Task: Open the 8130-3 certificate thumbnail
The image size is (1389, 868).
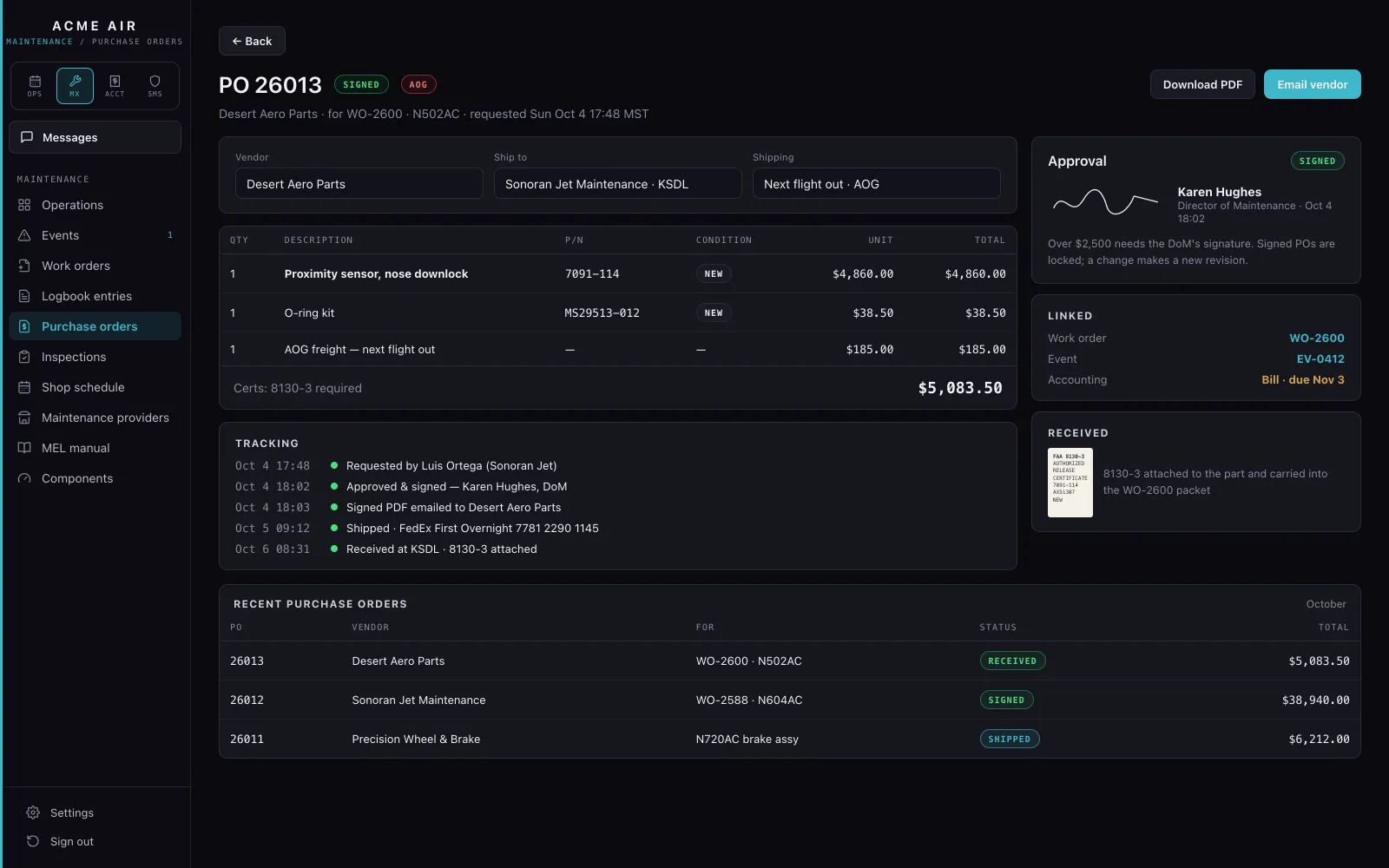Action: (1070, 483)
